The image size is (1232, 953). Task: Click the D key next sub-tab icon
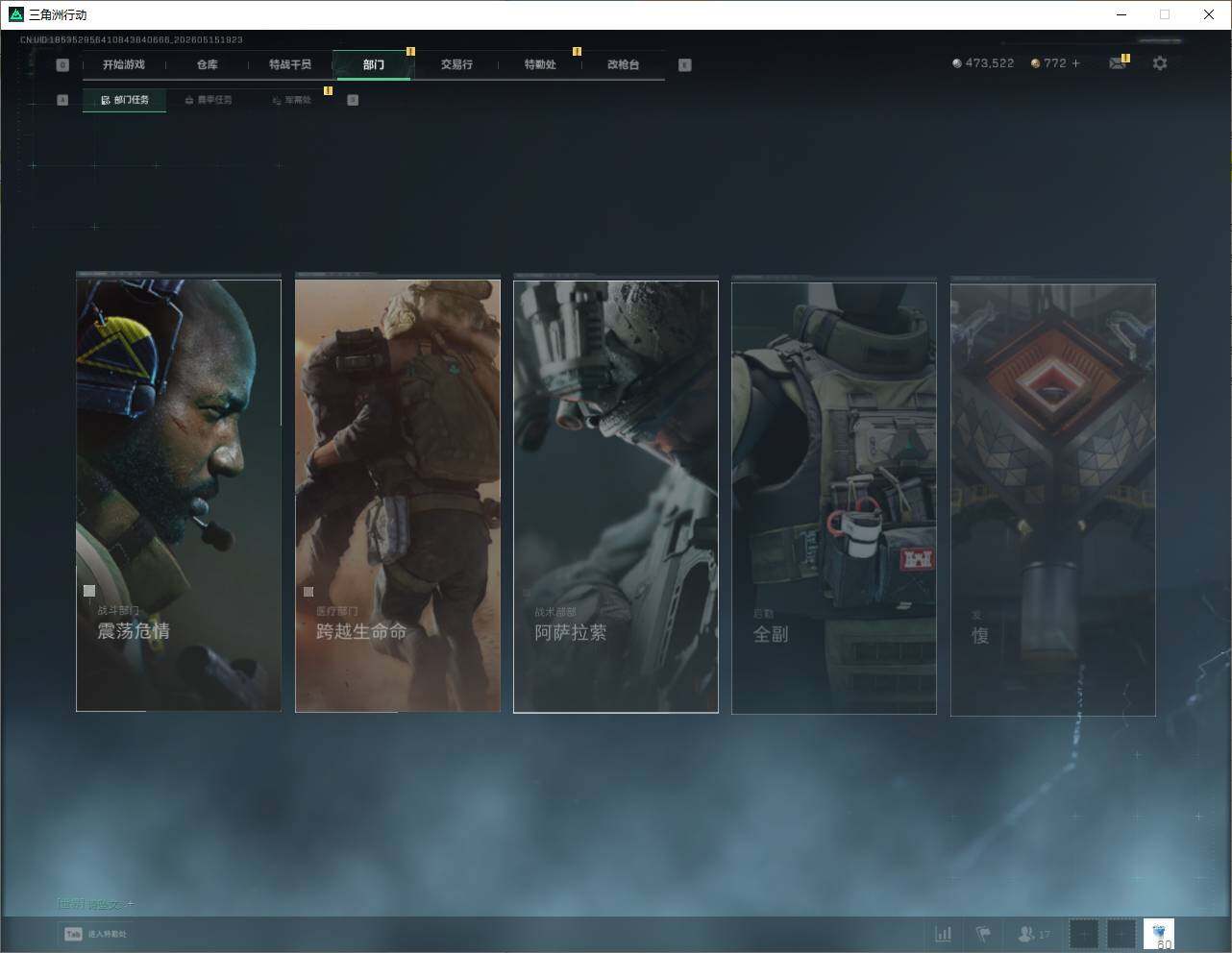coord(353,100)
